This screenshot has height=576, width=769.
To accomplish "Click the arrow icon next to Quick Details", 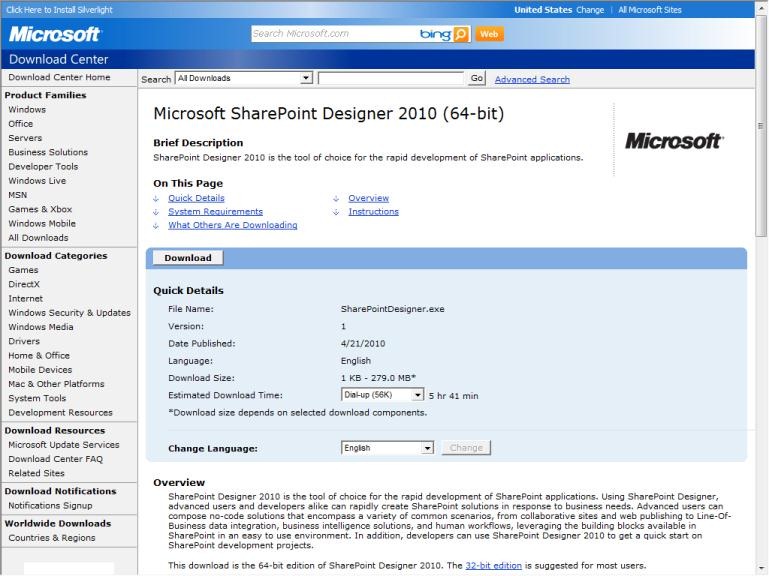I will (x=156, y=199).
